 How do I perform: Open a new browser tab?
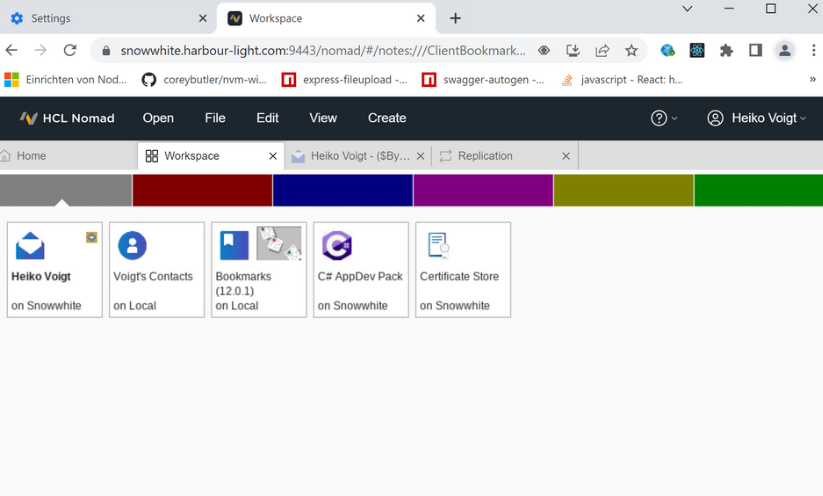click(455, 18)
